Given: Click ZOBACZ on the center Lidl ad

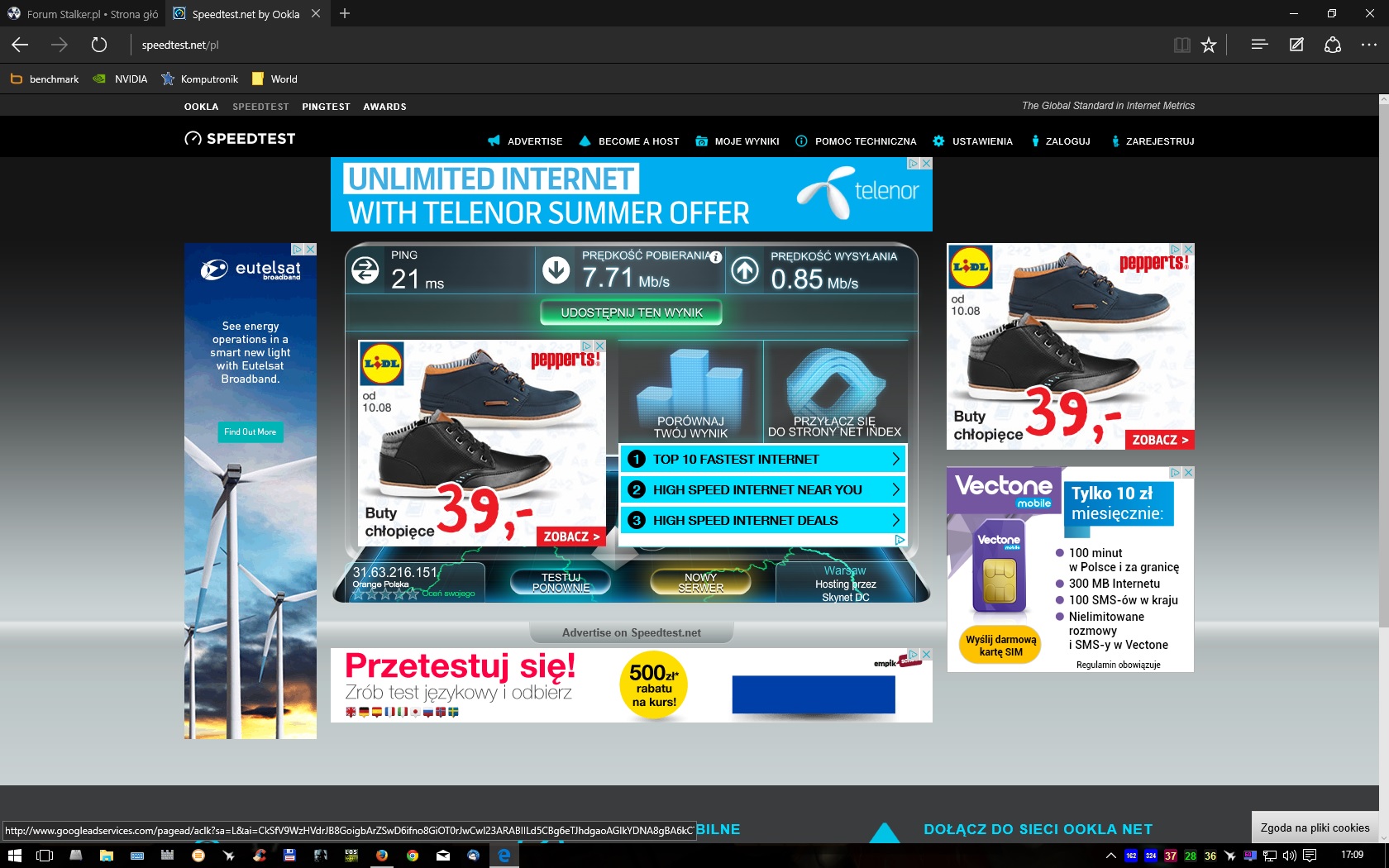Looking at the screenshot, I should coord(571,537).
